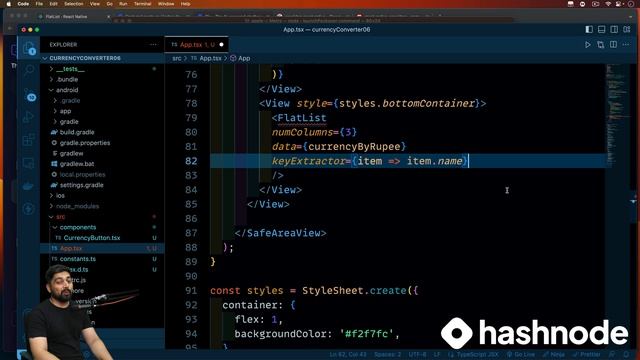The width and height of the screenshot is (640, 360).
Task: Open the Explorer view in activity bar
Action: [29, 49]
